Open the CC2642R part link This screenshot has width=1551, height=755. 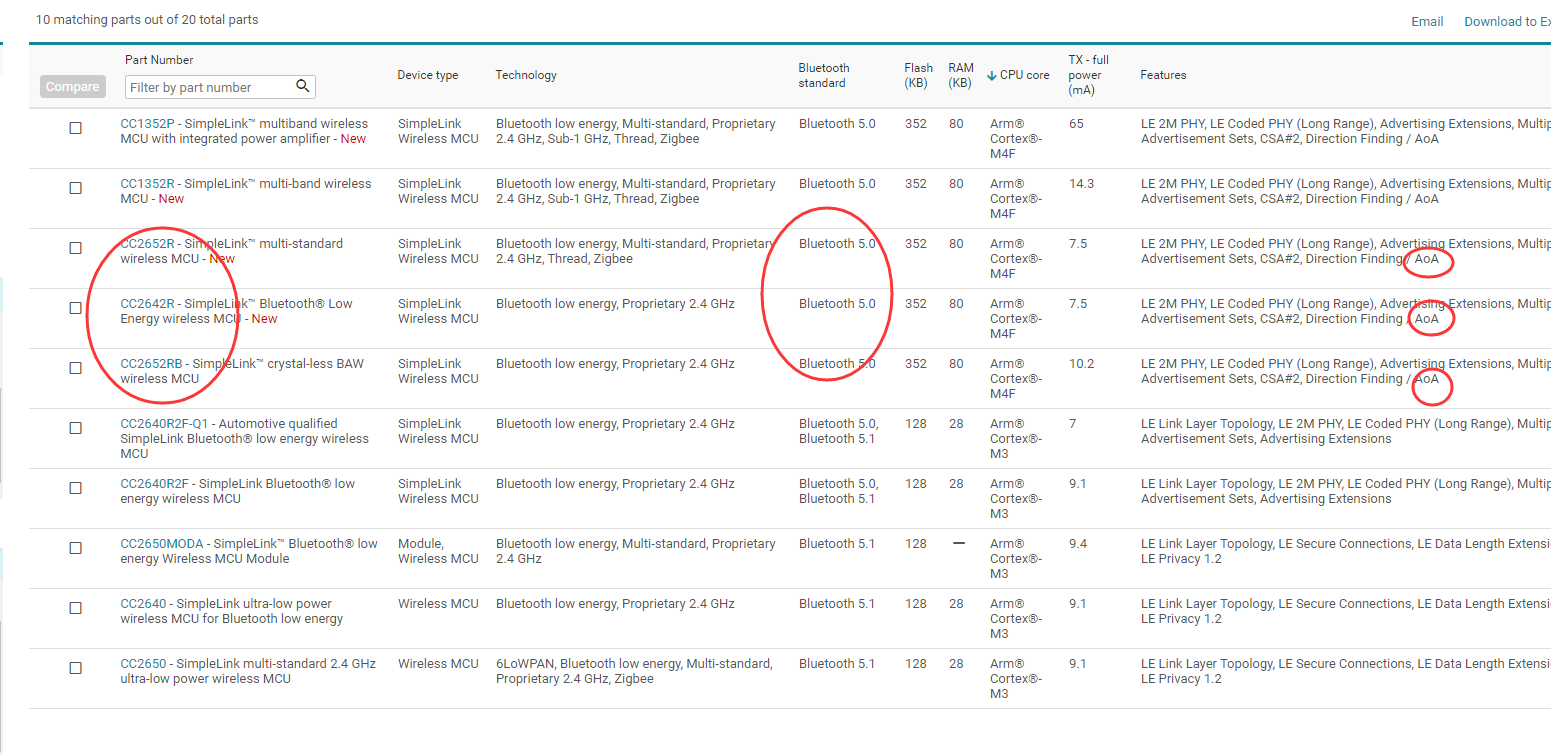coord(146,304)
